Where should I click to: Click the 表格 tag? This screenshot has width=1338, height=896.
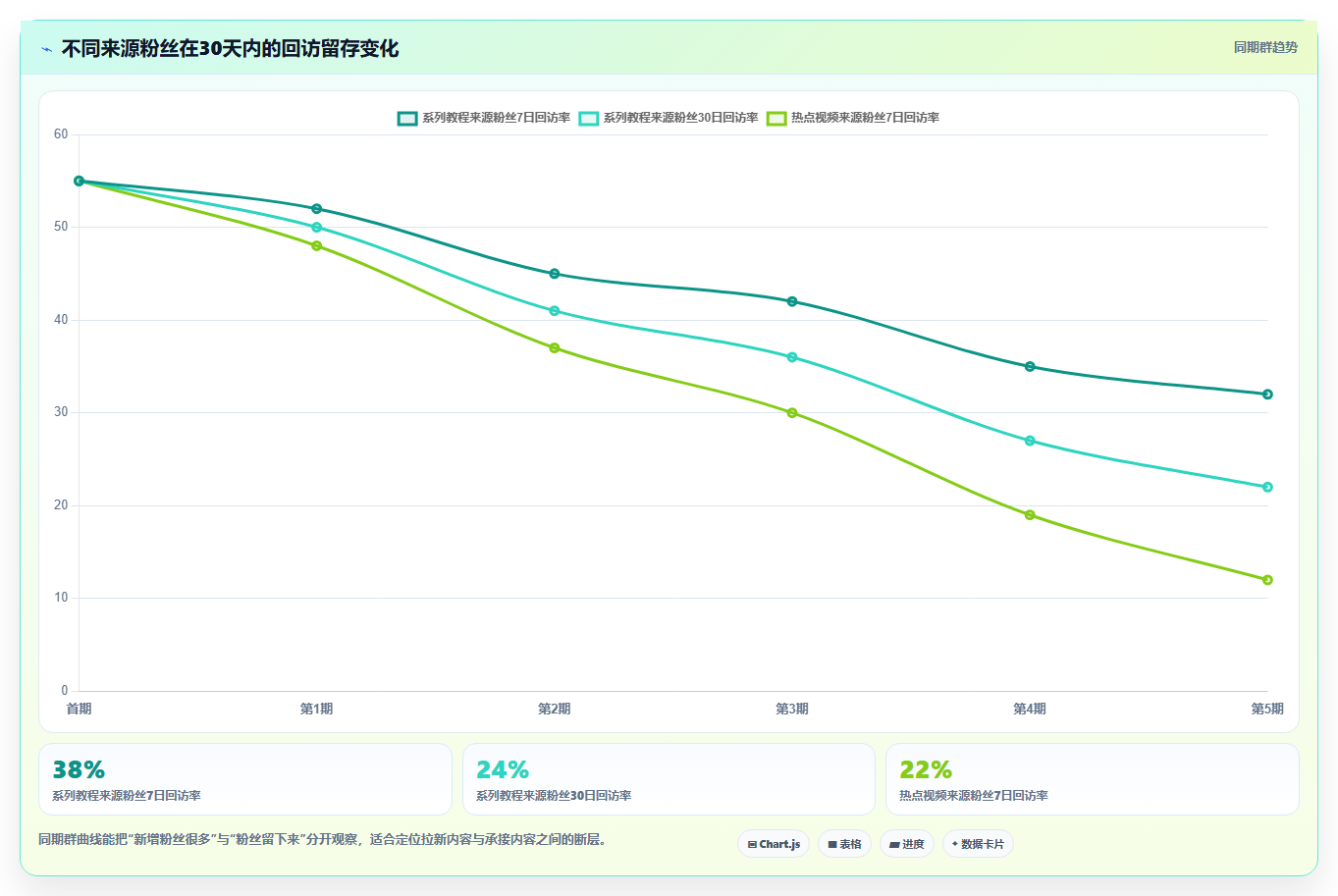(844, 844)
